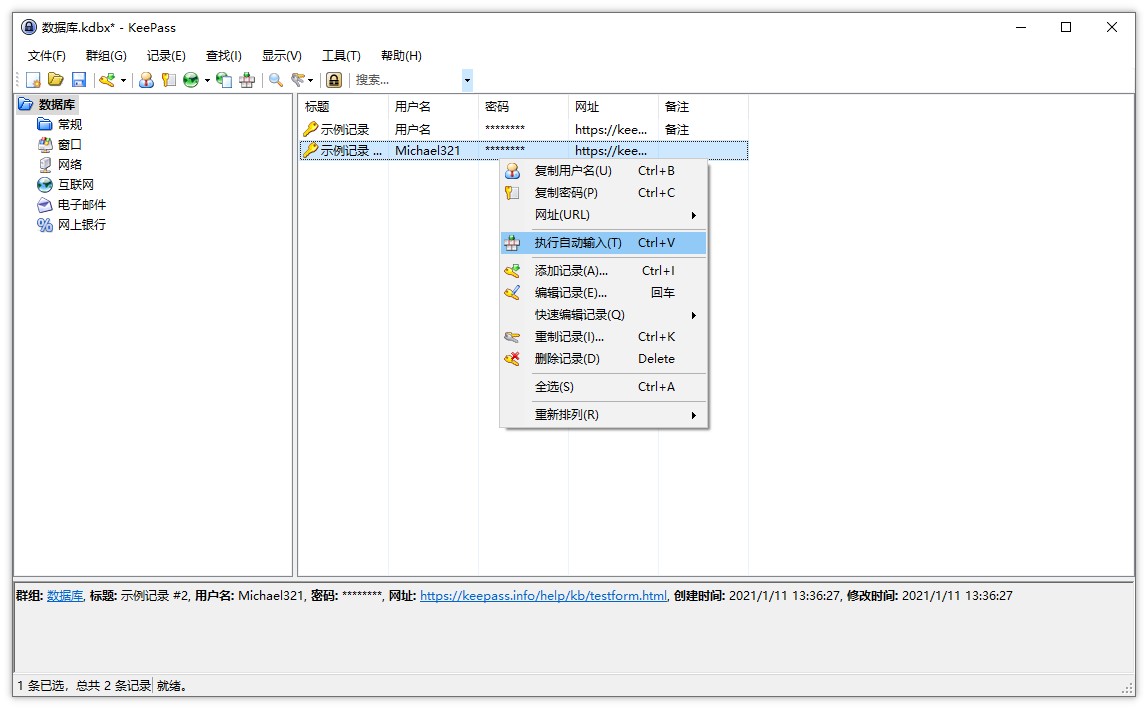The height and width of the screenshot is (709, 1148).
Task: Click the quick search 搜索 field
Action: click(x=407, y=80)
